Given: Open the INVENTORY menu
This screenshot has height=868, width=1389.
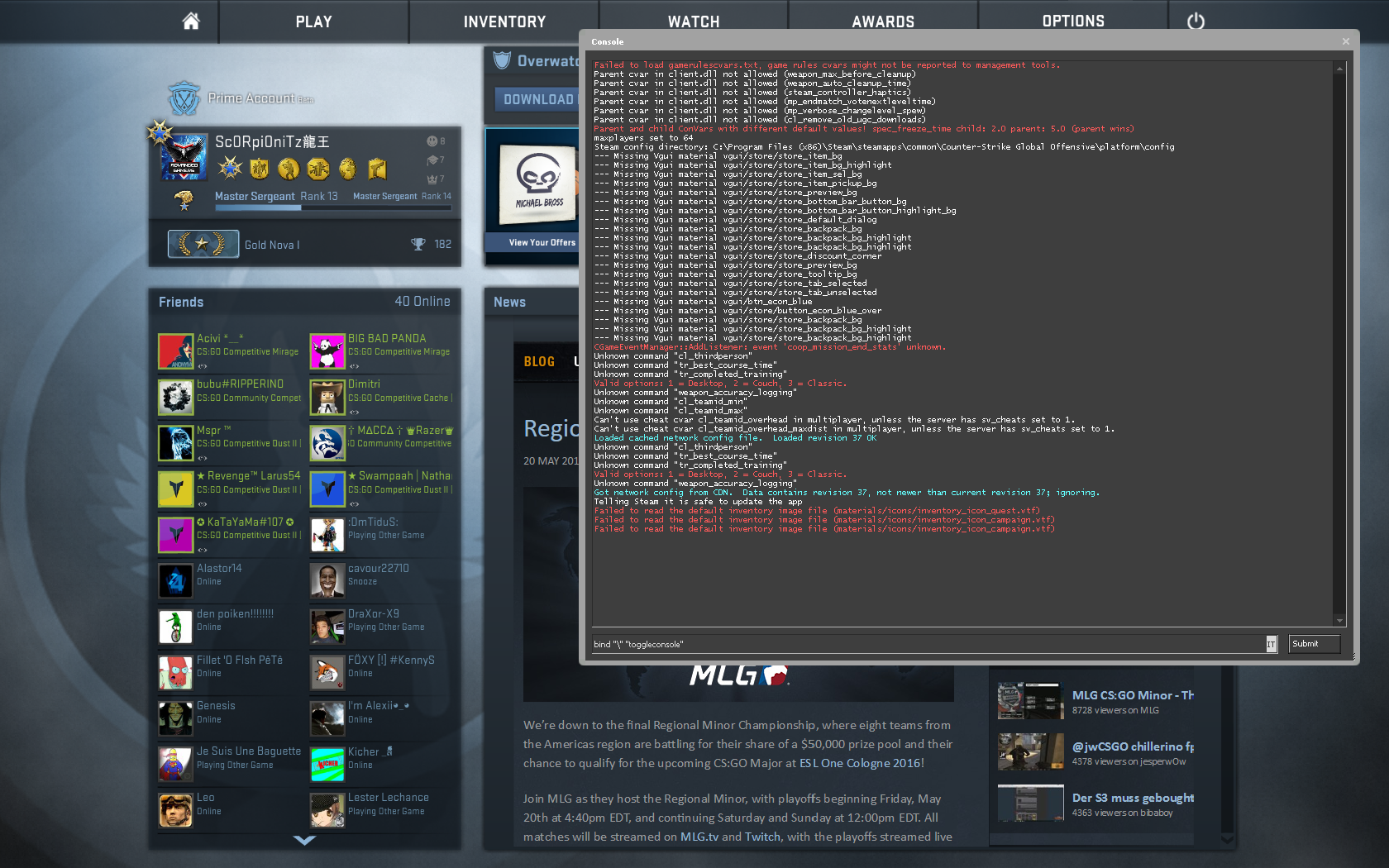Looking at the screenshot, I should (504, 21).
